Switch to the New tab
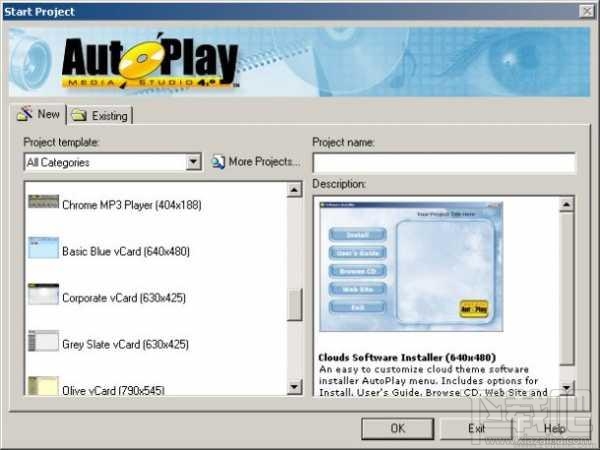This screenshot has width=600, height=450. (38, 114)
